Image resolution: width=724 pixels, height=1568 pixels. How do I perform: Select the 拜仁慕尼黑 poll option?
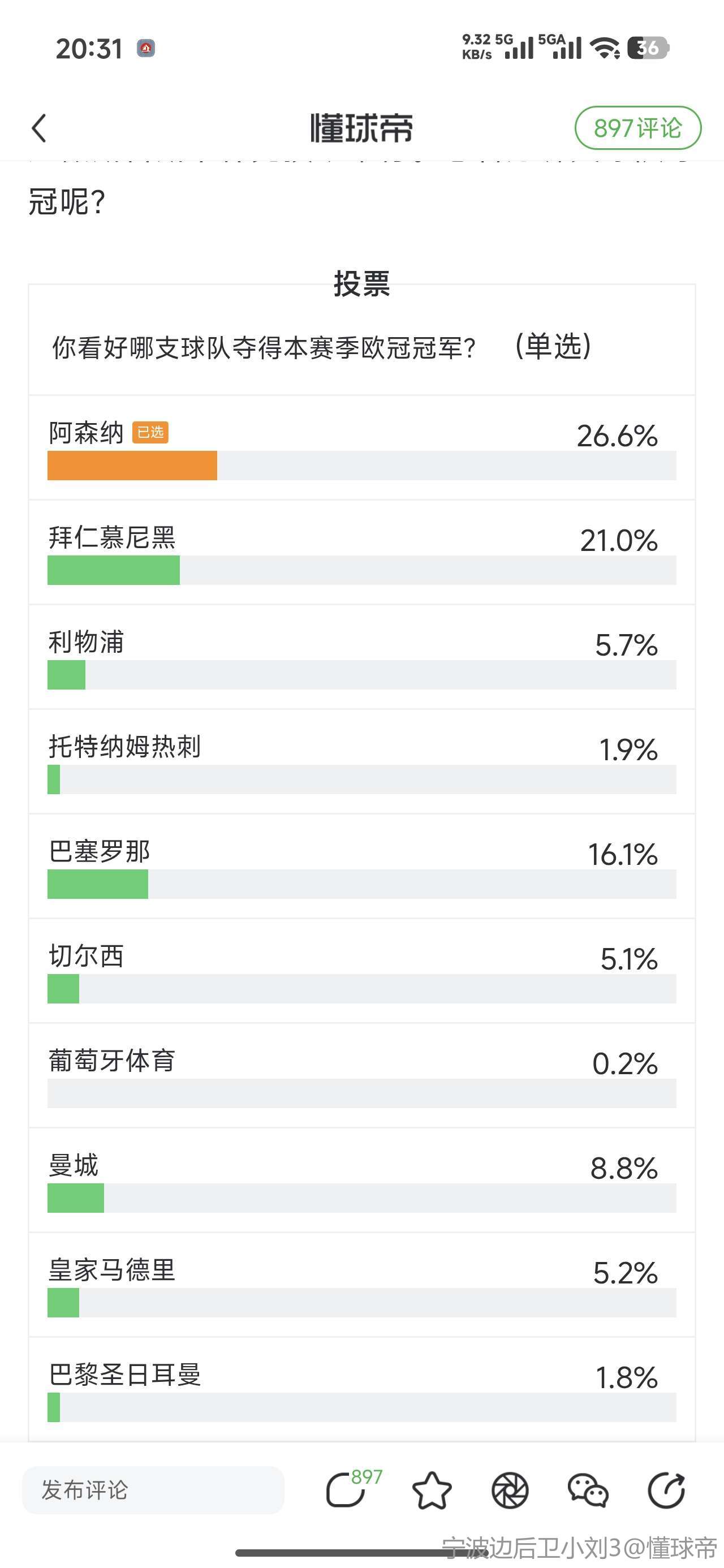pos(361,553)
